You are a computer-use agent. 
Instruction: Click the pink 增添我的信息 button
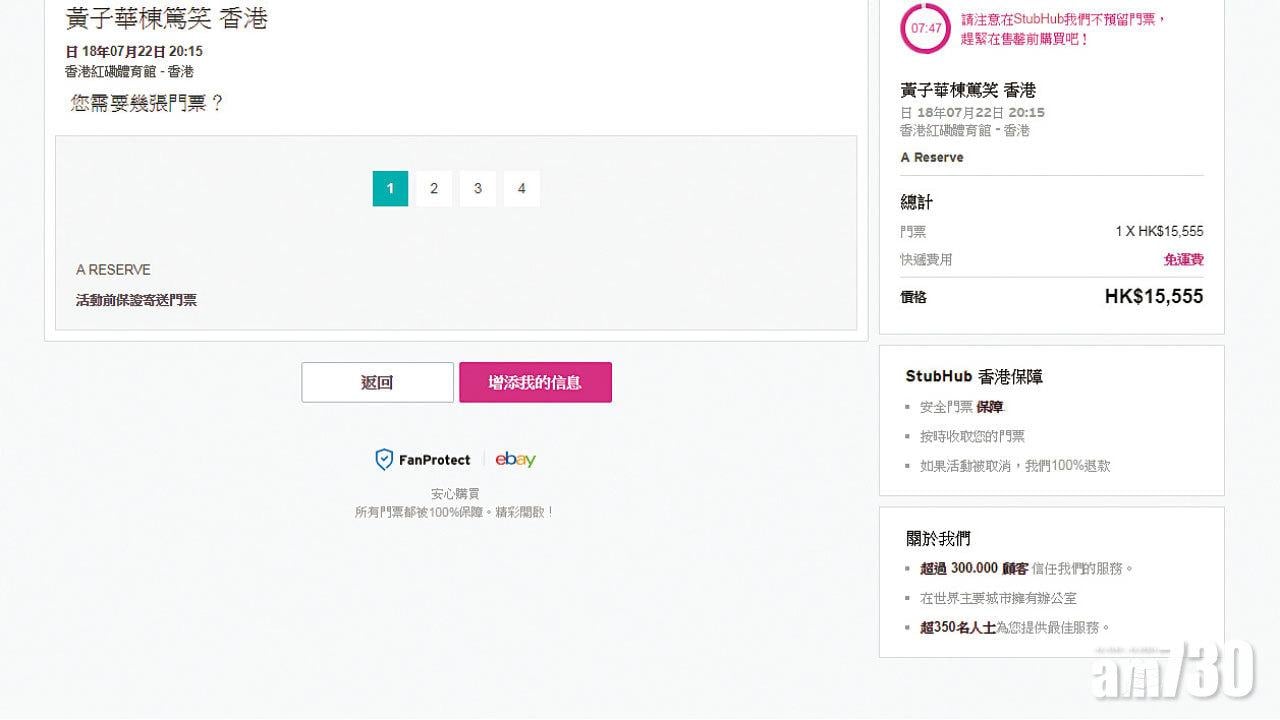pyautogui.click(x=535, y=382)
